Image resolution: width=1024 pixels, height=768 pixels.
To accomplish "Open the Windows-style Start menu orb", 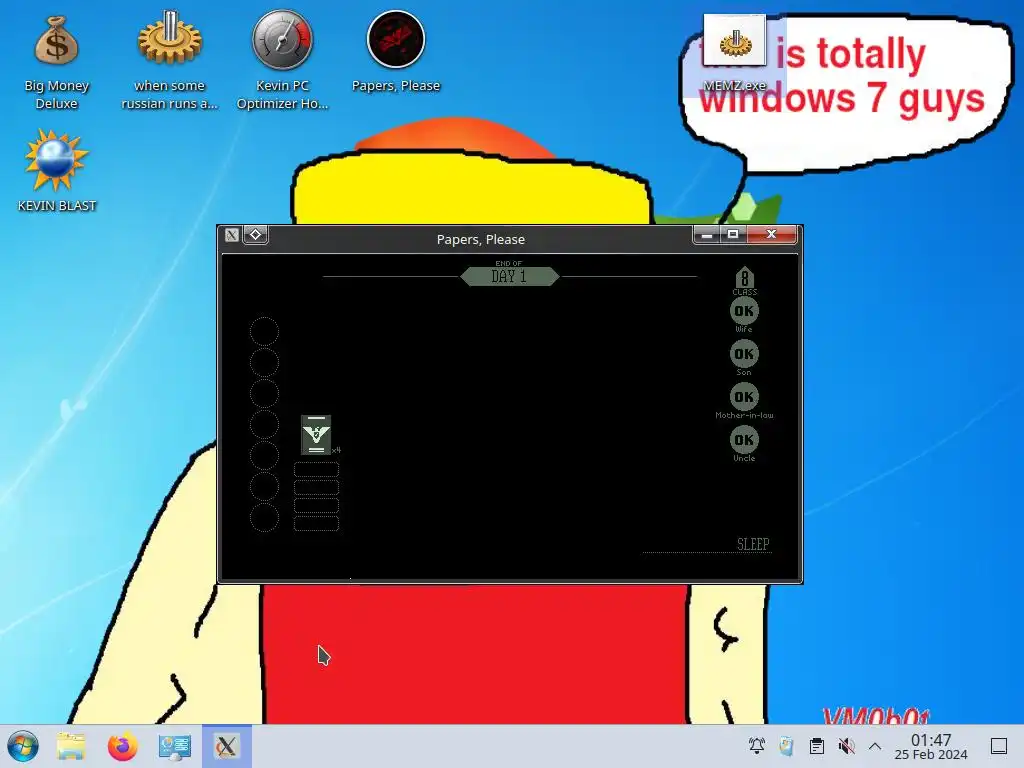I will click(x=23, y=746).
